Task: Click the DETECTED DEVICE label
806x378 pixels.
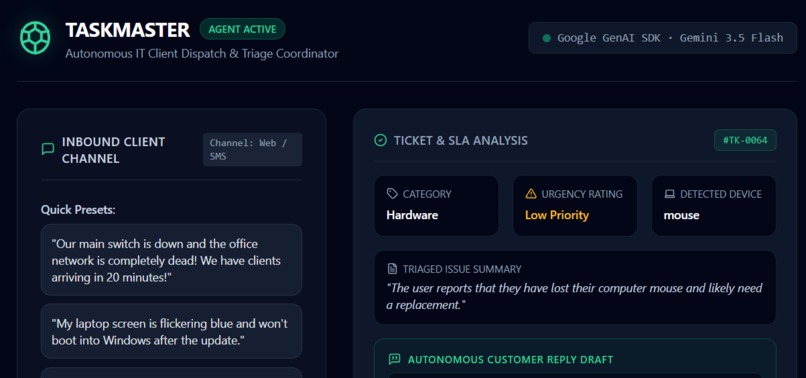Action: pos(721,194)
